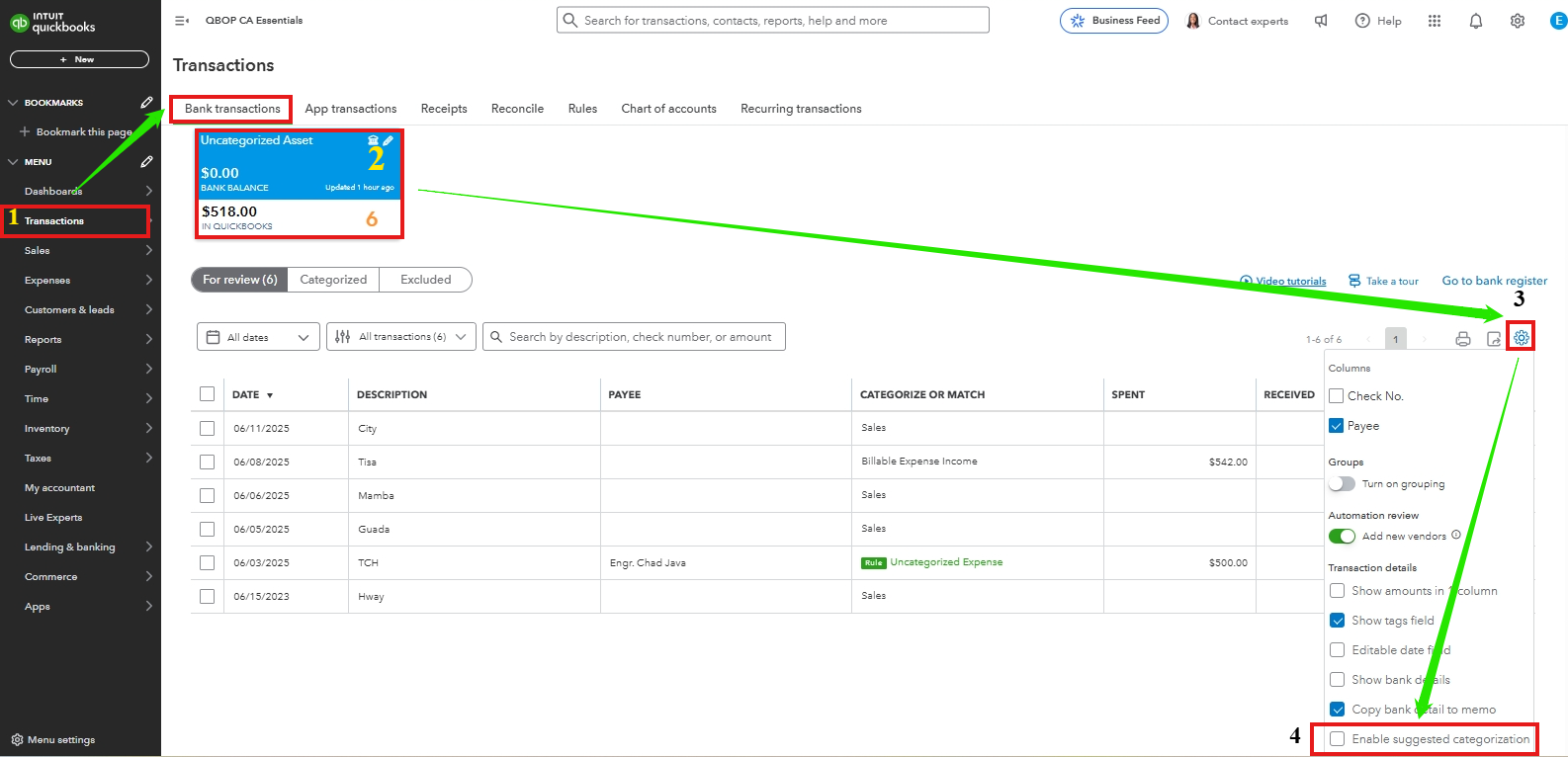Screen dimensions: 1568x757
Task: Open Live Experts in sidebar
Action: pyautogui.click(x=53, y=517)
